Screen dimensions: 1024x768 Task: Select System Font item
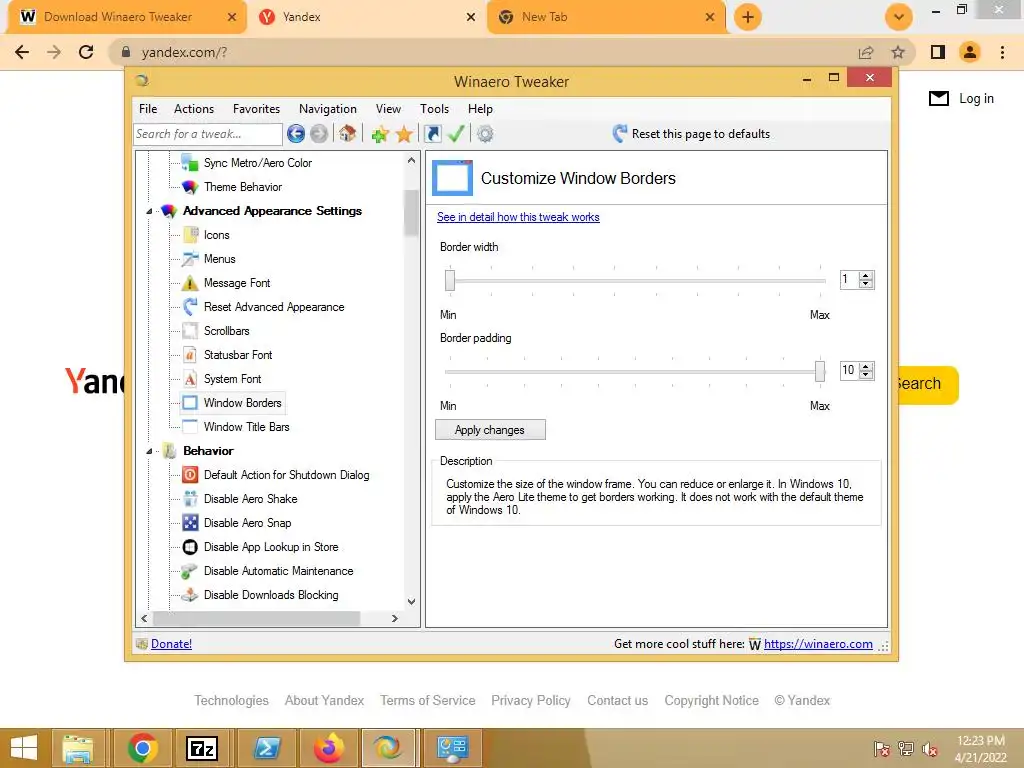232,379
